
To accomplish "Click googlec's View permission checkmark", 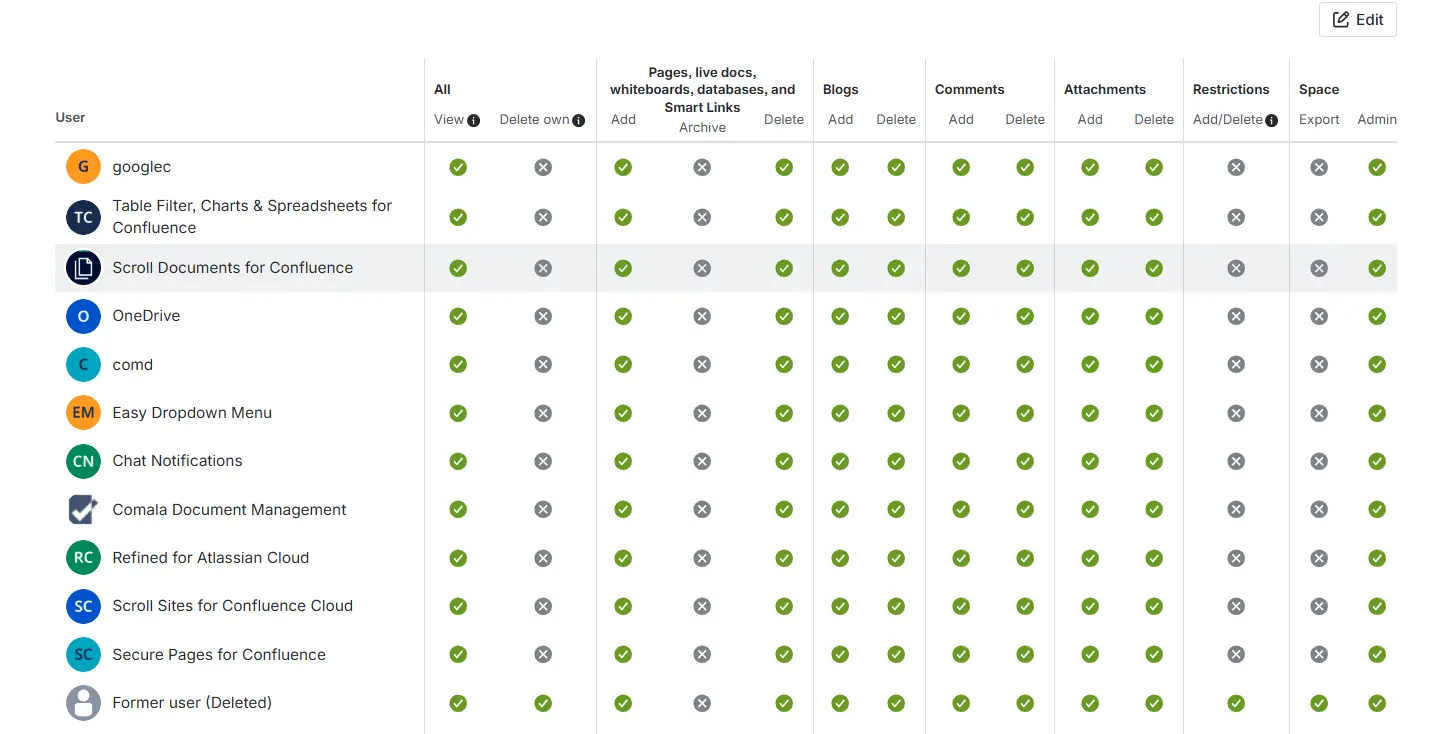I will [x=458, y=167].
